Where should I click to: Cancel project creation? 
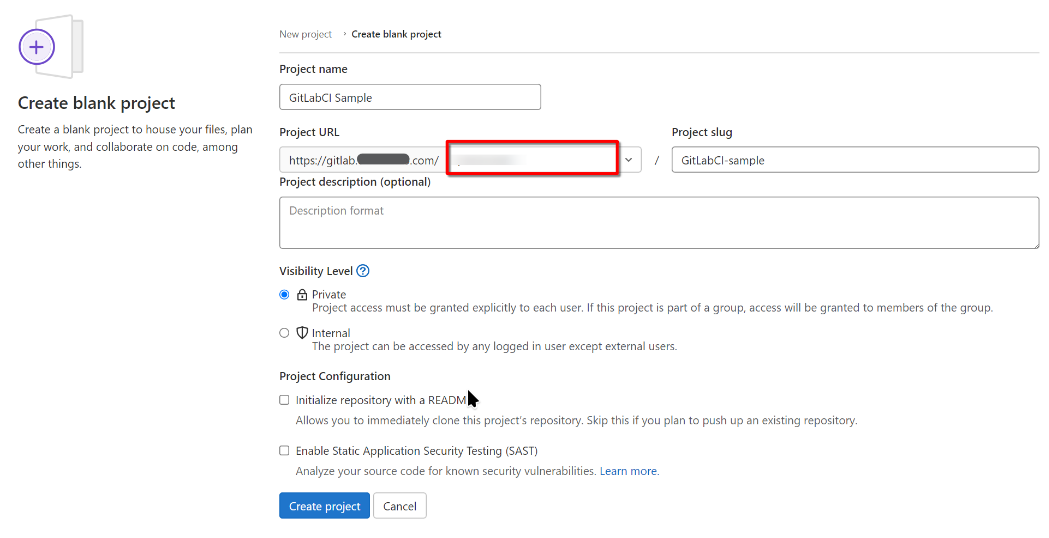tap(400, 506)
